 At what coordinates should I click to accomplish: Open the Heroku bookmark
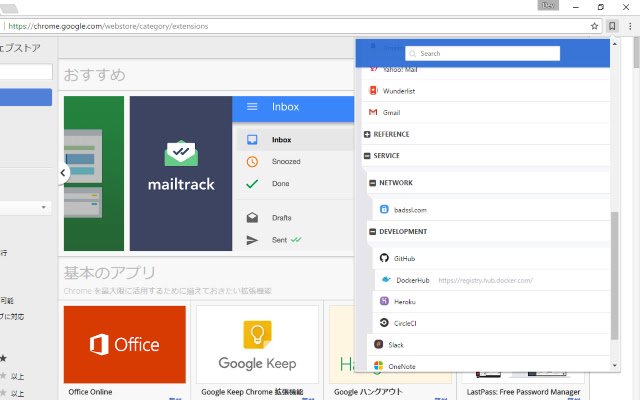[x=491, y=301]
